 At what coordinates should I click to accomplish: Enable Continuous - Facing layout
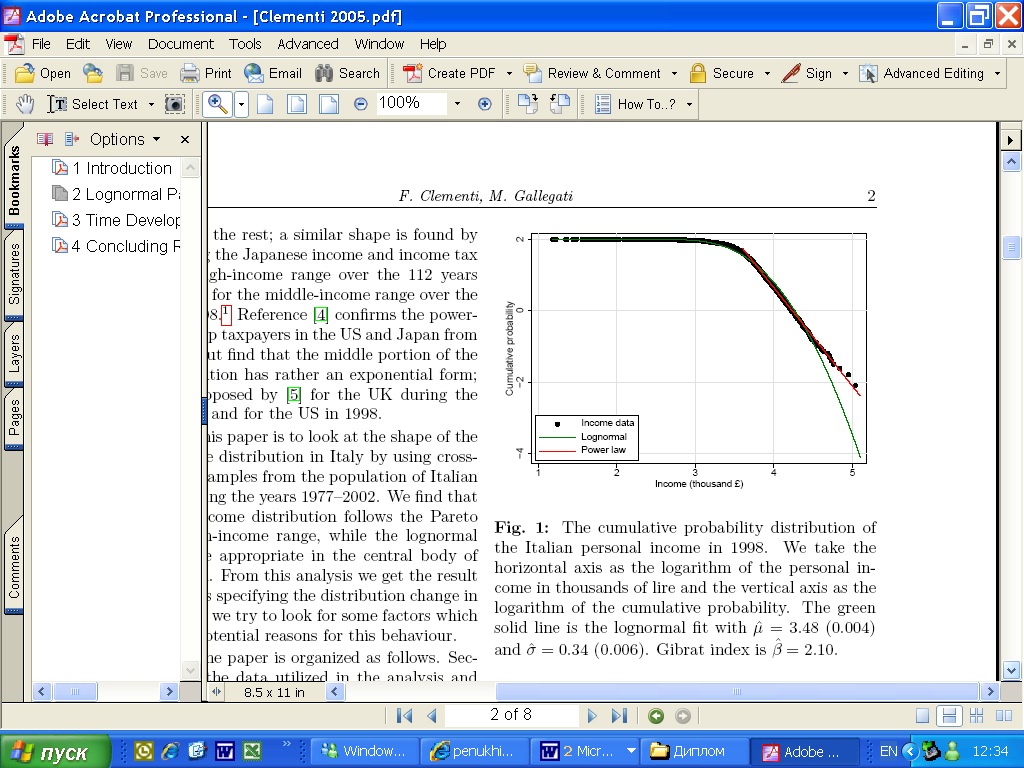(x=976, y=716)
